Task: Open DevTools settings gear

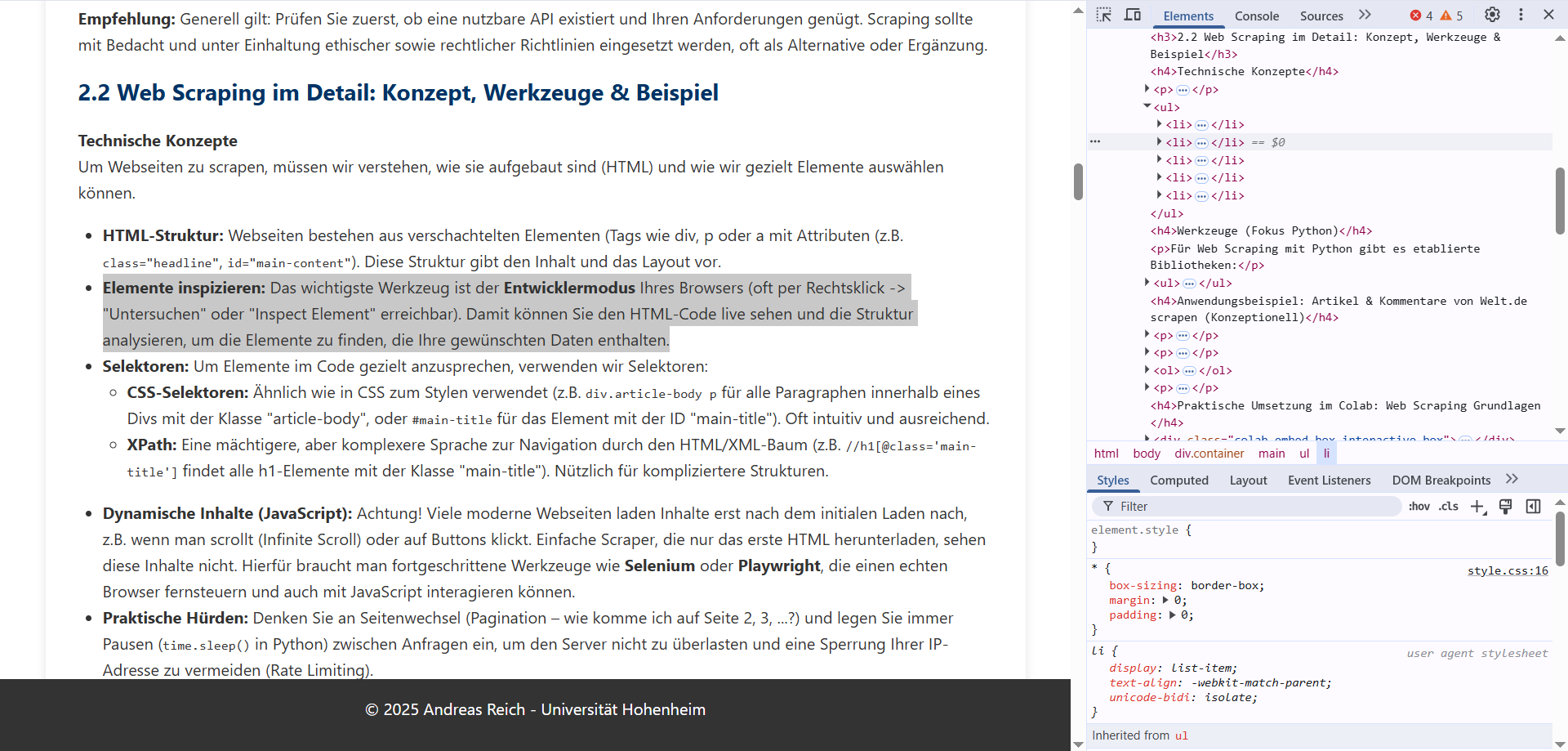Action: pyautogui.click(x=1492, y=15)
